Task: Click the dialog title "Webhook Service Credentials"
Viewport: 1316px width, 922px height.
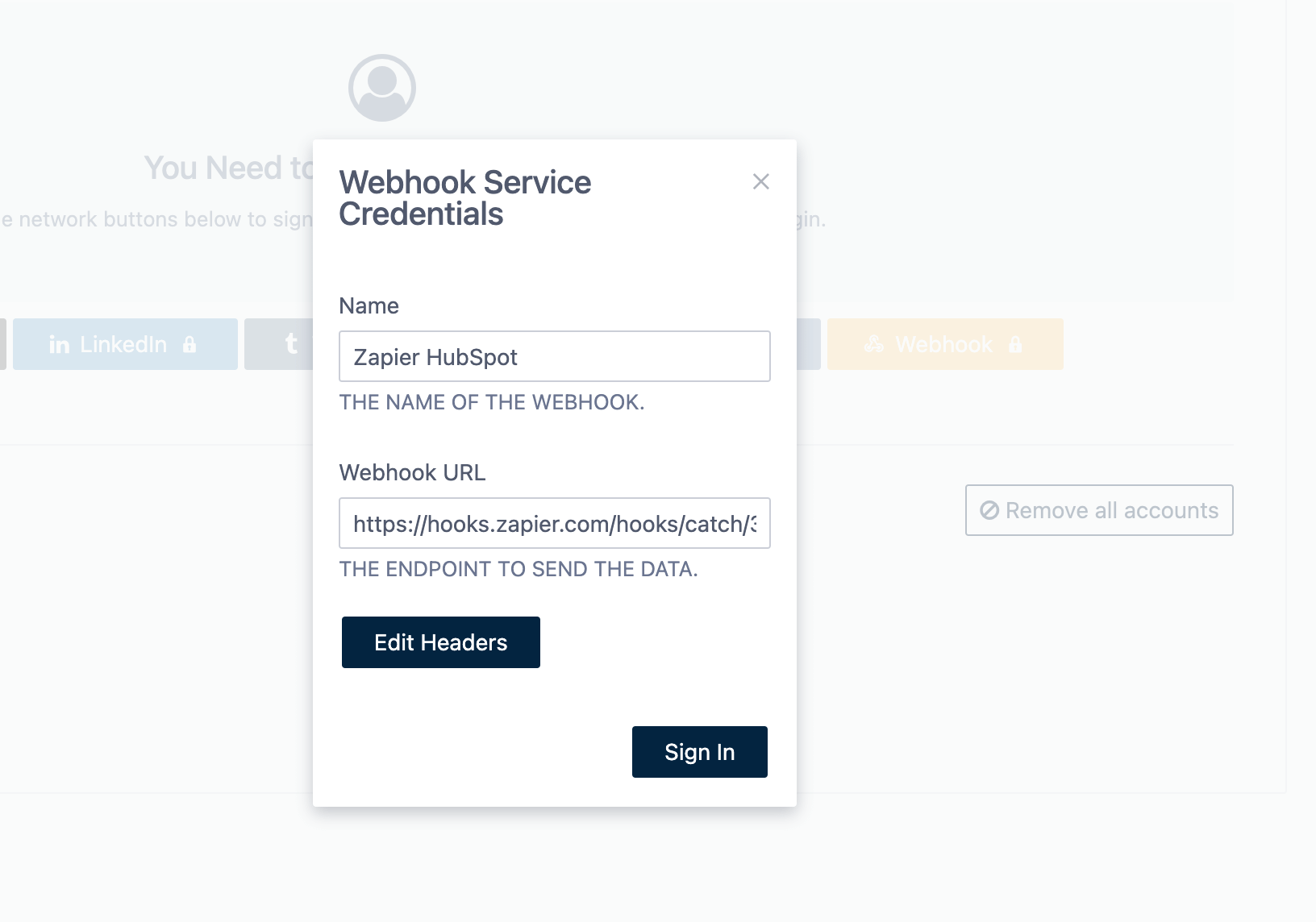Action: pyautogui.click(x=464, y=198)
